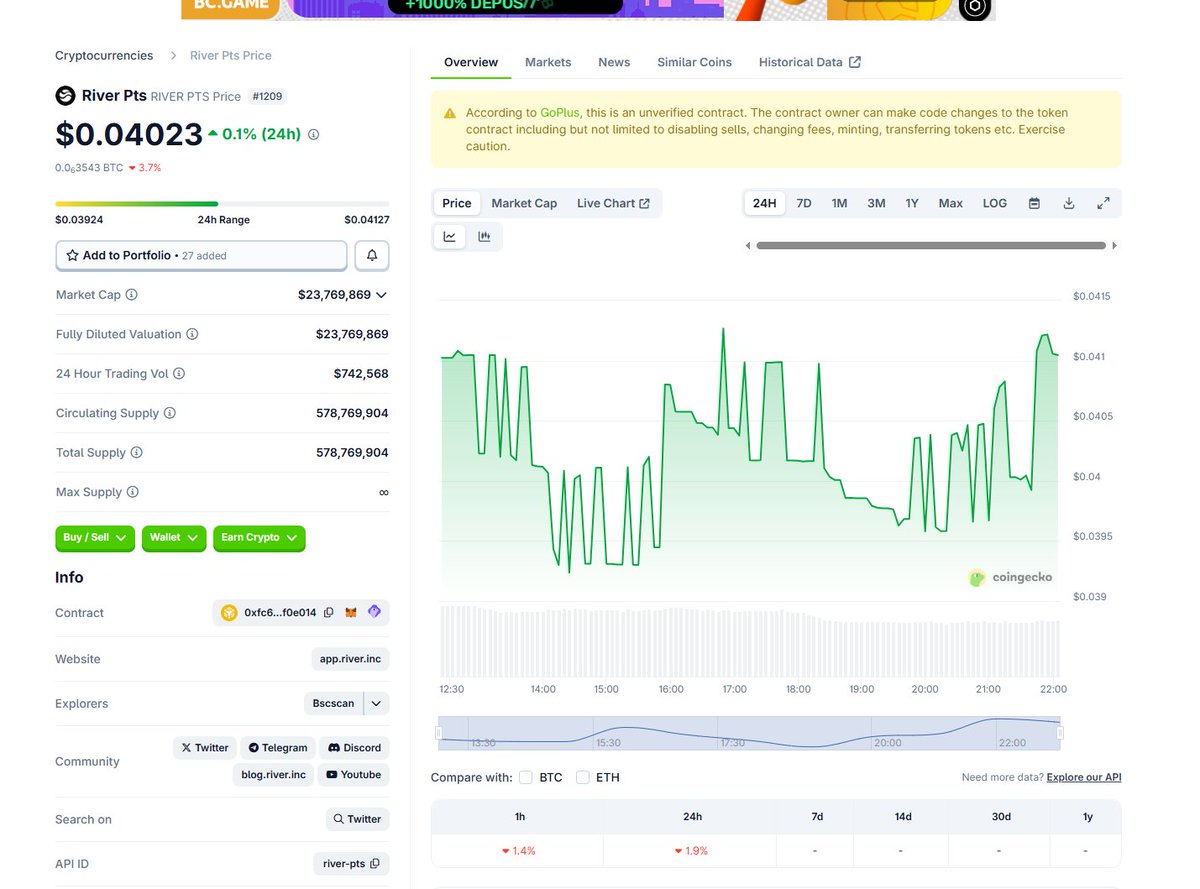Screen dimensions: 1200x889
Task: Expand the Bscscan explorers chevron
Action: click(x=376, y=703)
